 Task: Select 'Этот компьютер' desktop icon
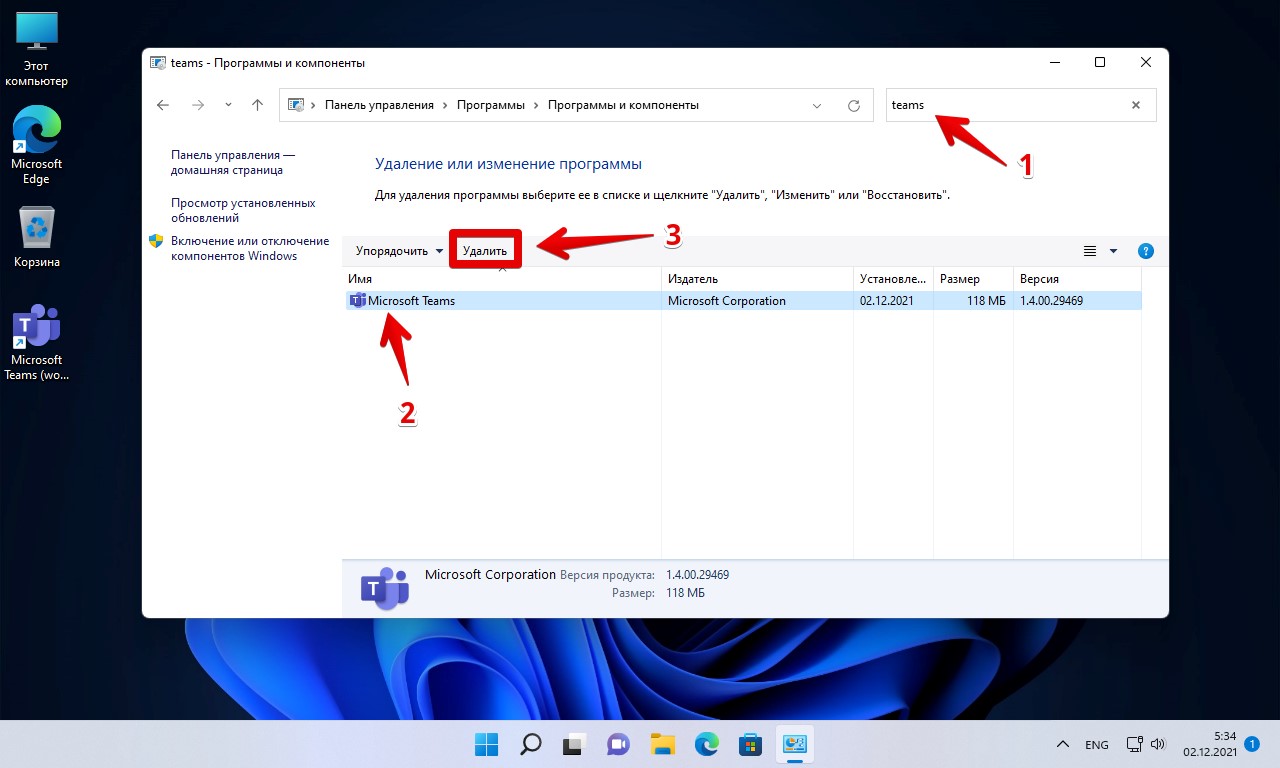(37, 50)
